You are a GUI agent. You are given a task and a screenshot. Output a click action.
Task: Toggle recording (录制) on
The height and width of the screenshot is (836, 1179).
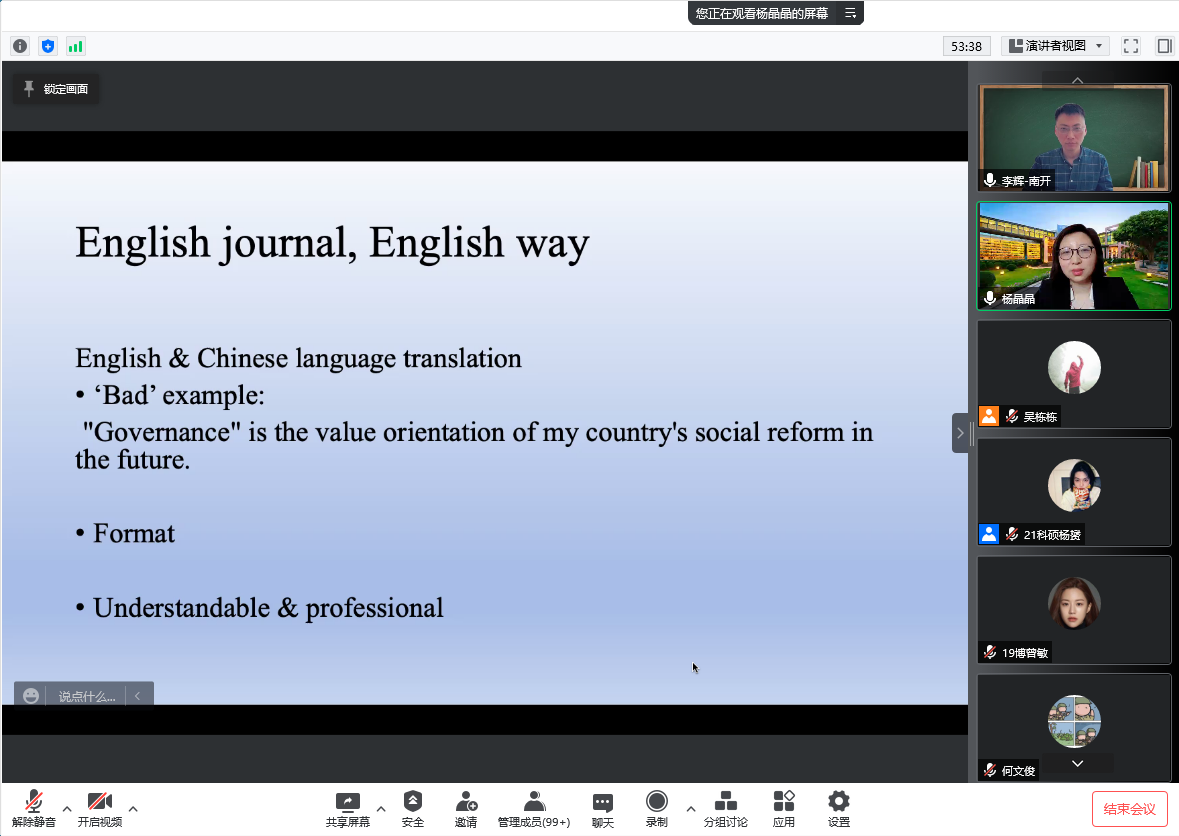click(x=656, y=807)
